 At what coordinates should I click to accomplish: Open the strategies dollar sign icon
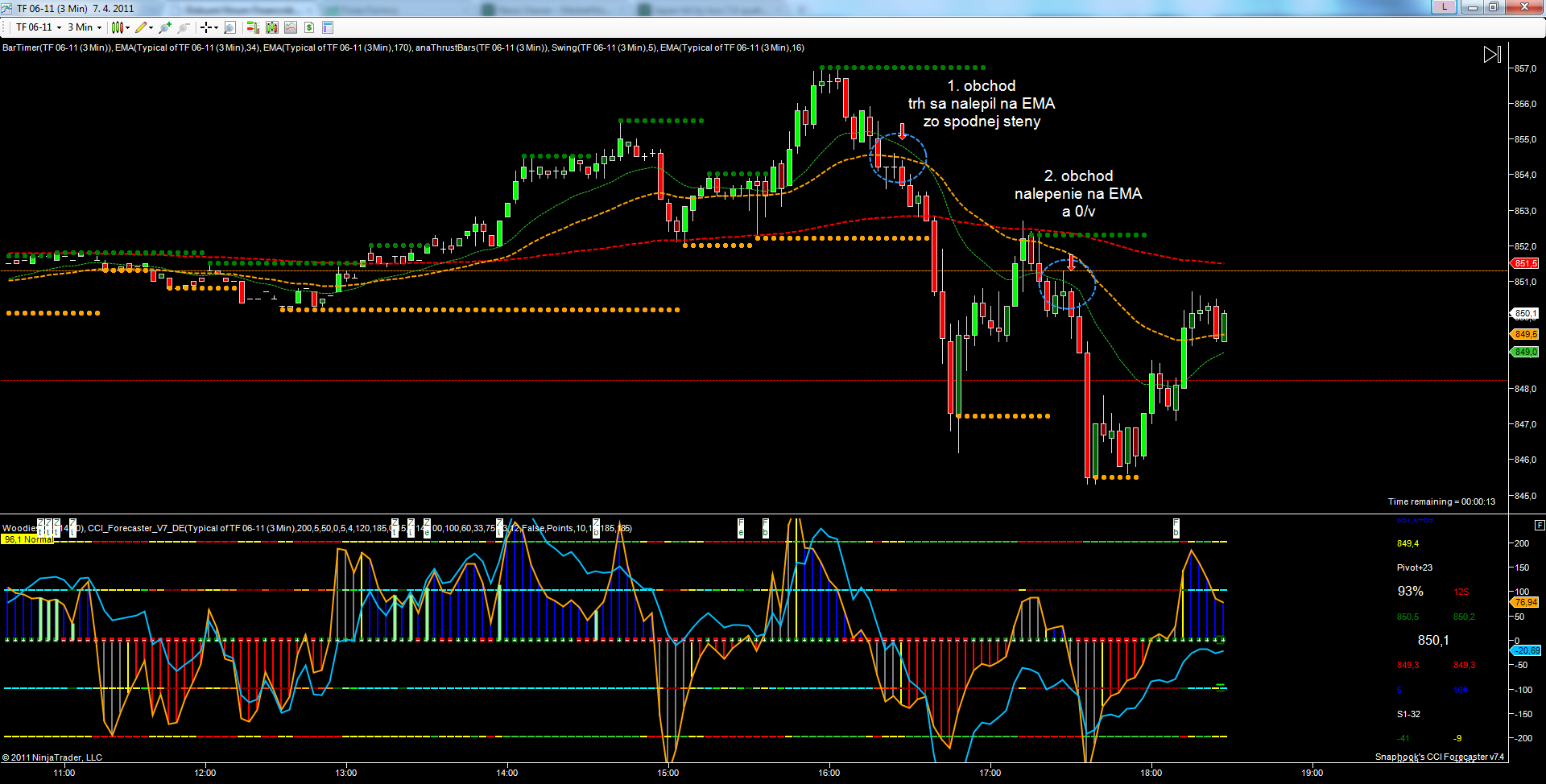(309, 27)
